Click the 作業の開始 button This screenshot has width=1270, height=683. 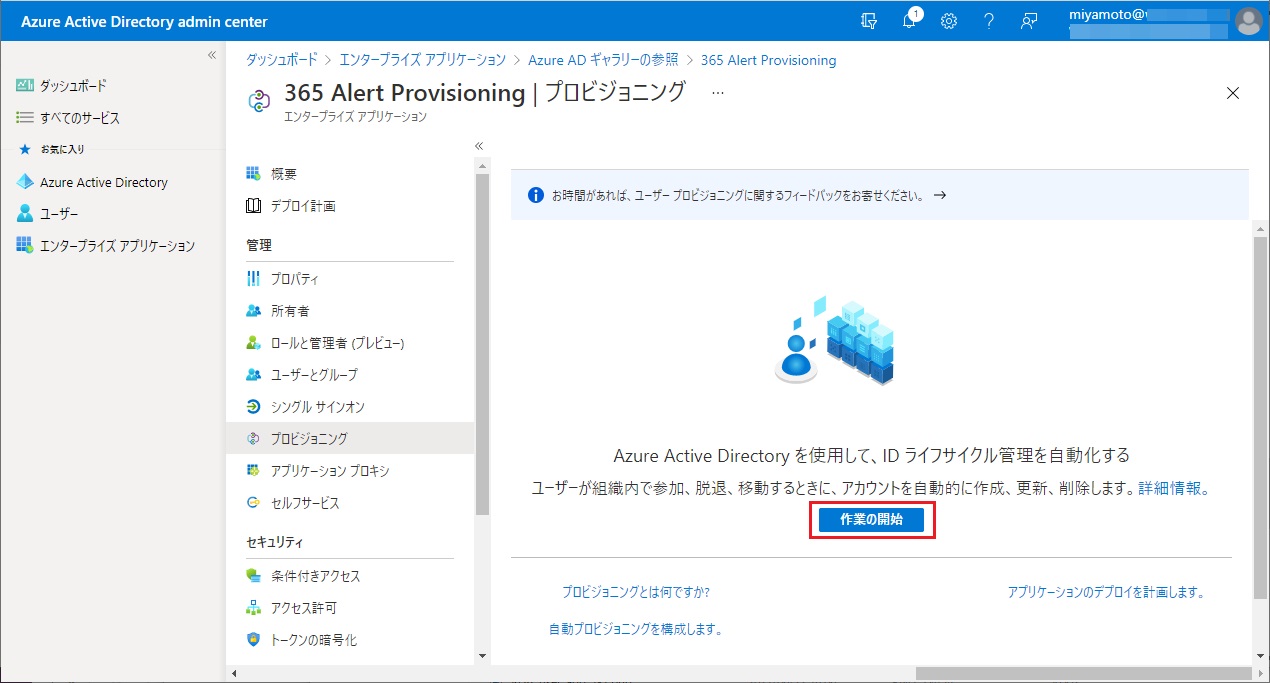coord(871,520)
